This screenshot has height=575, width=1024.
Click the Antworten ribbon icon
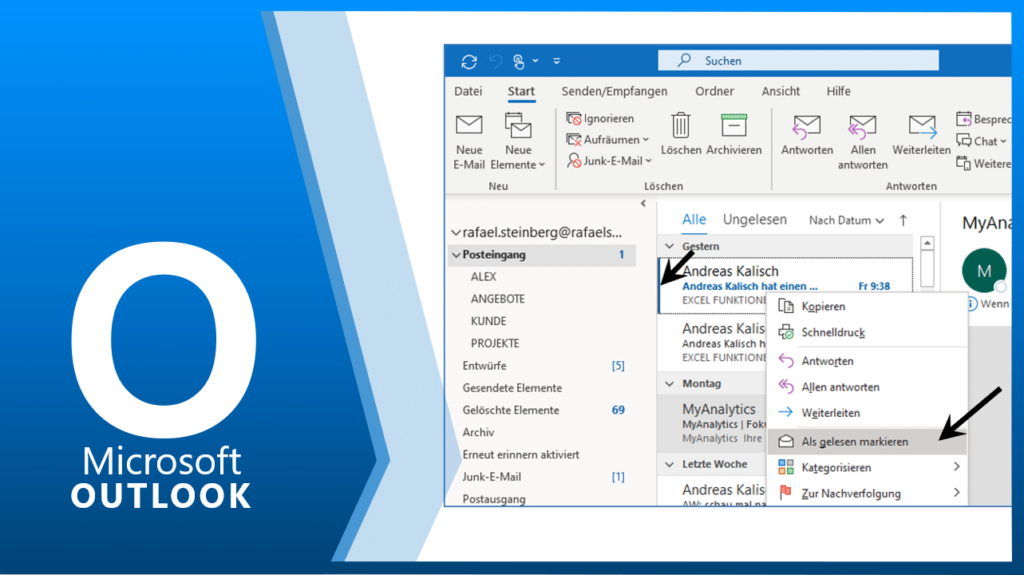[807, 127]
